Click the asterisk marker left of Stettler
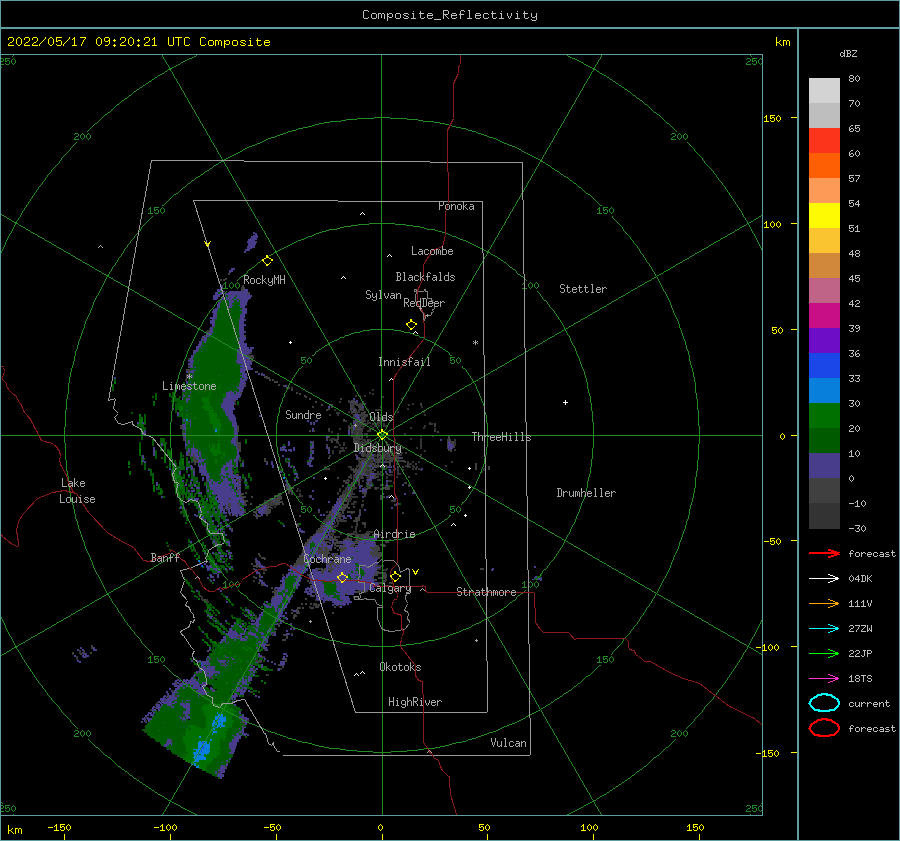Image resolution: width=900 pixels, height=841 pixels. 475,343
